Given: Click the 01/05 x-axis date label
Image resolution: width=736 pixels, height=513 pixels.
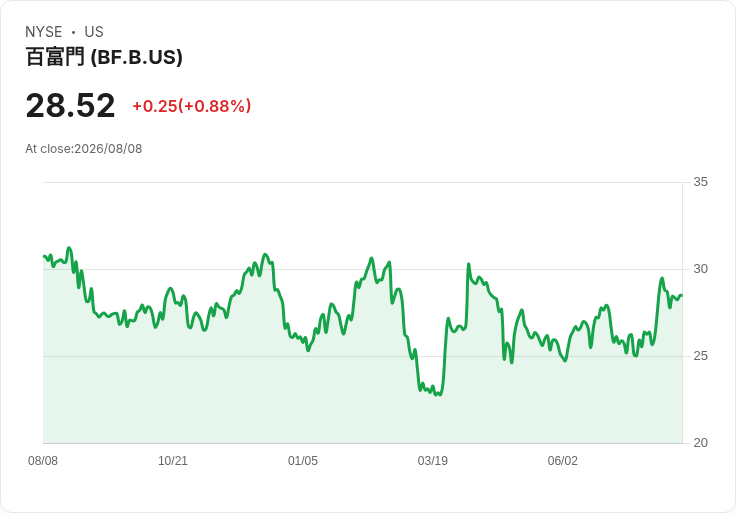Looking at the screenshot, I should coord(303,461).
